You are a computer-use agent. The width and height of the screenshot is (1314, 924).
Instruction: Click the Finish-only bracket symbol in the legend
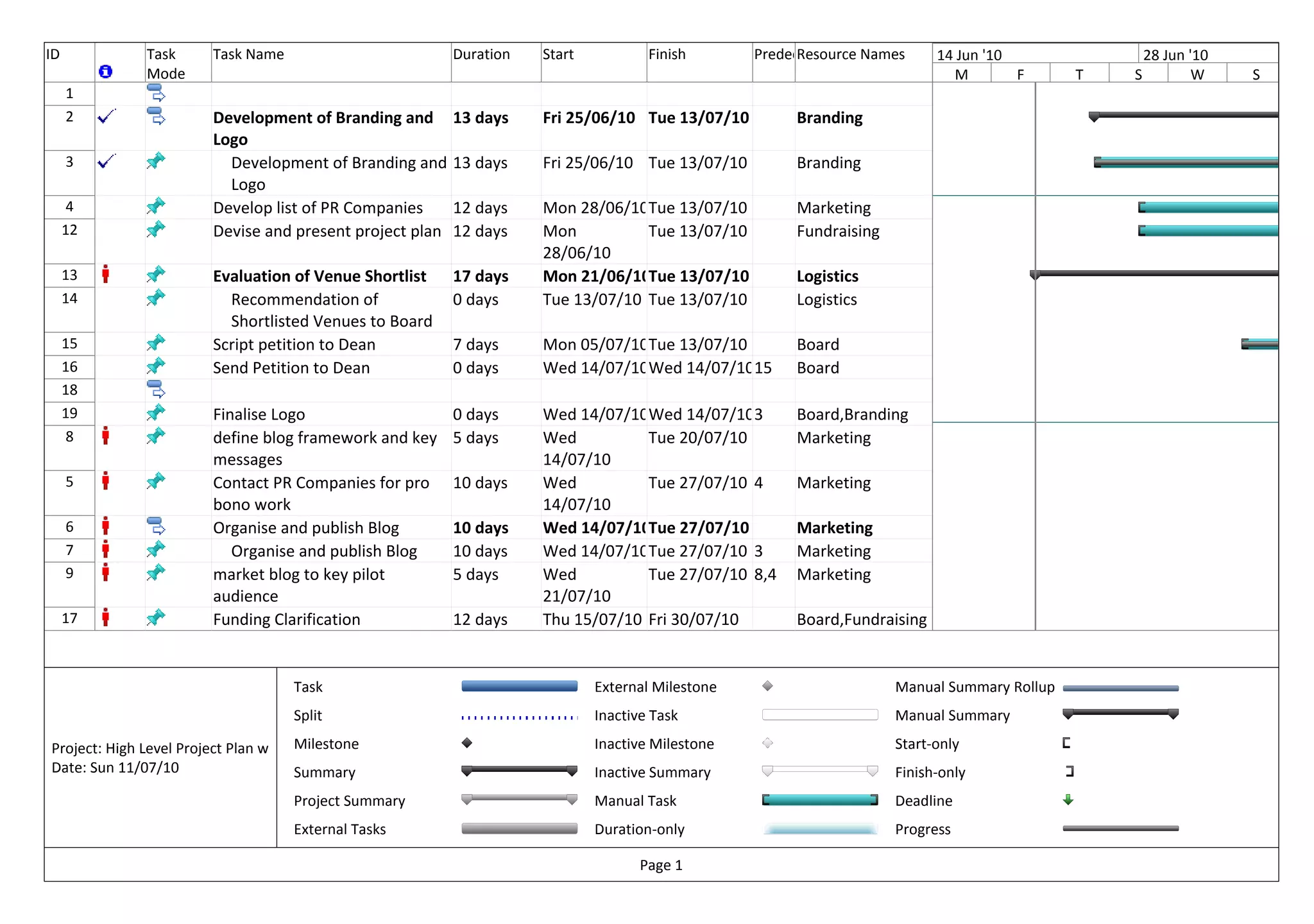[1070, 771]
